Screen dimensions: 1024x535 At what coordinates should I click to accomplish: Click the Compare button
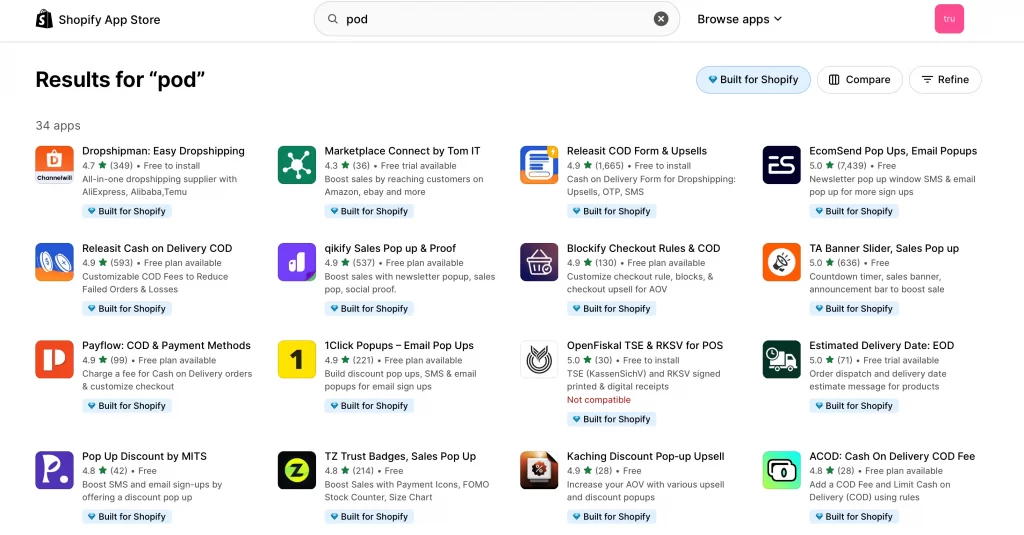tap(859, 80)
